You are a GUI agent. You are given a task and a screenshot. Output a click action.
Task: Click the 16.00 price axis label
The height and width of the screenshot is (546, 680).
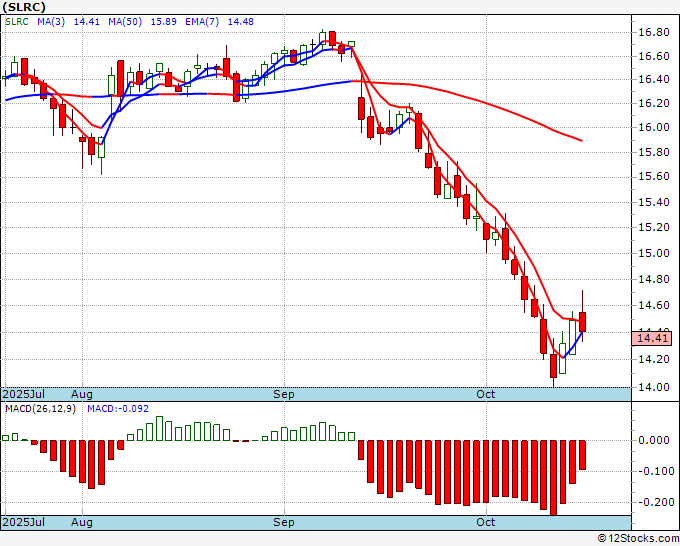tap(653, 128)
